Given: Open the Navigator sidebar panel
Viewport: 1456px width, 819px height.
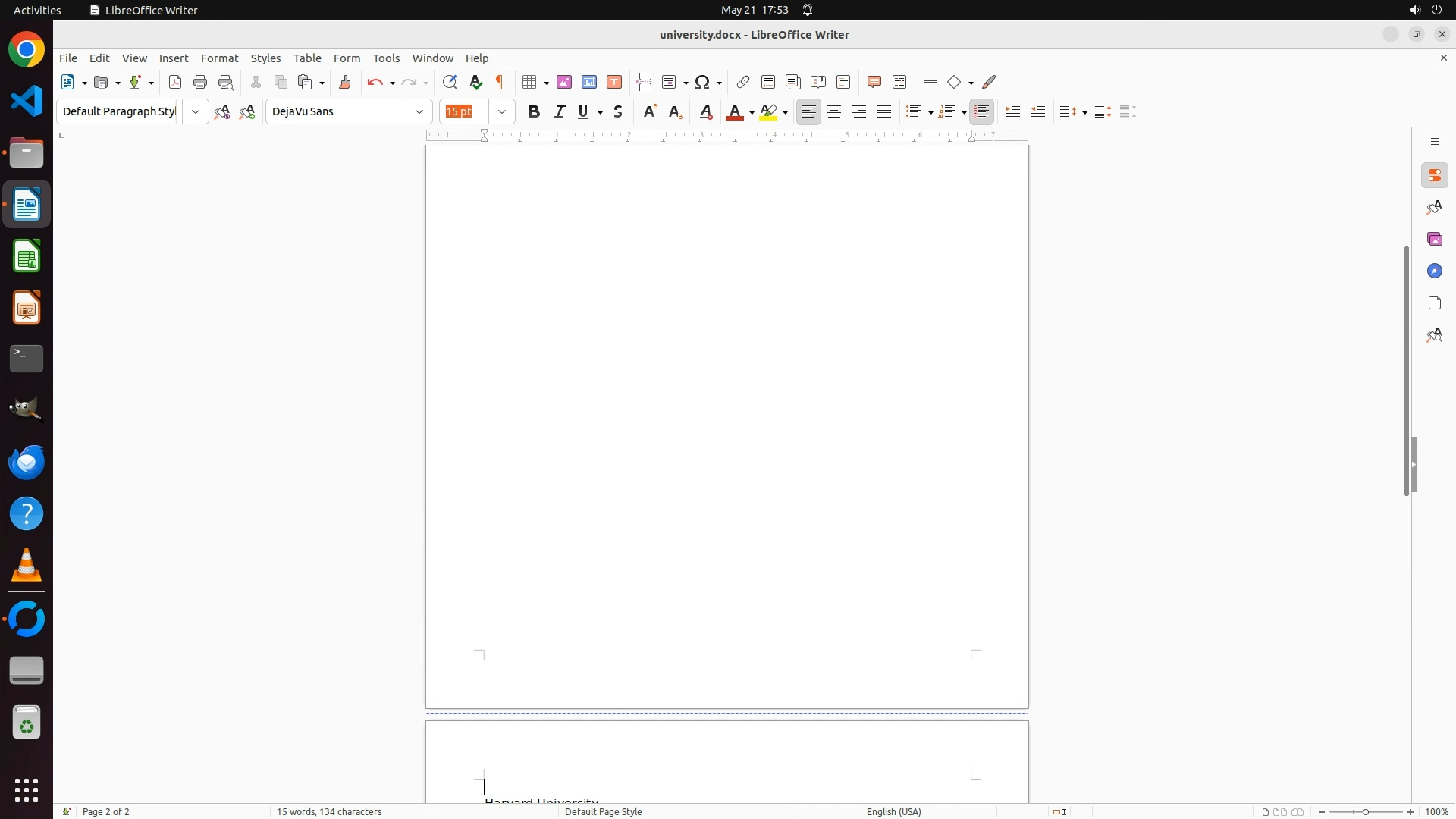Looking at the screenshot, I should click(1435, 271).
